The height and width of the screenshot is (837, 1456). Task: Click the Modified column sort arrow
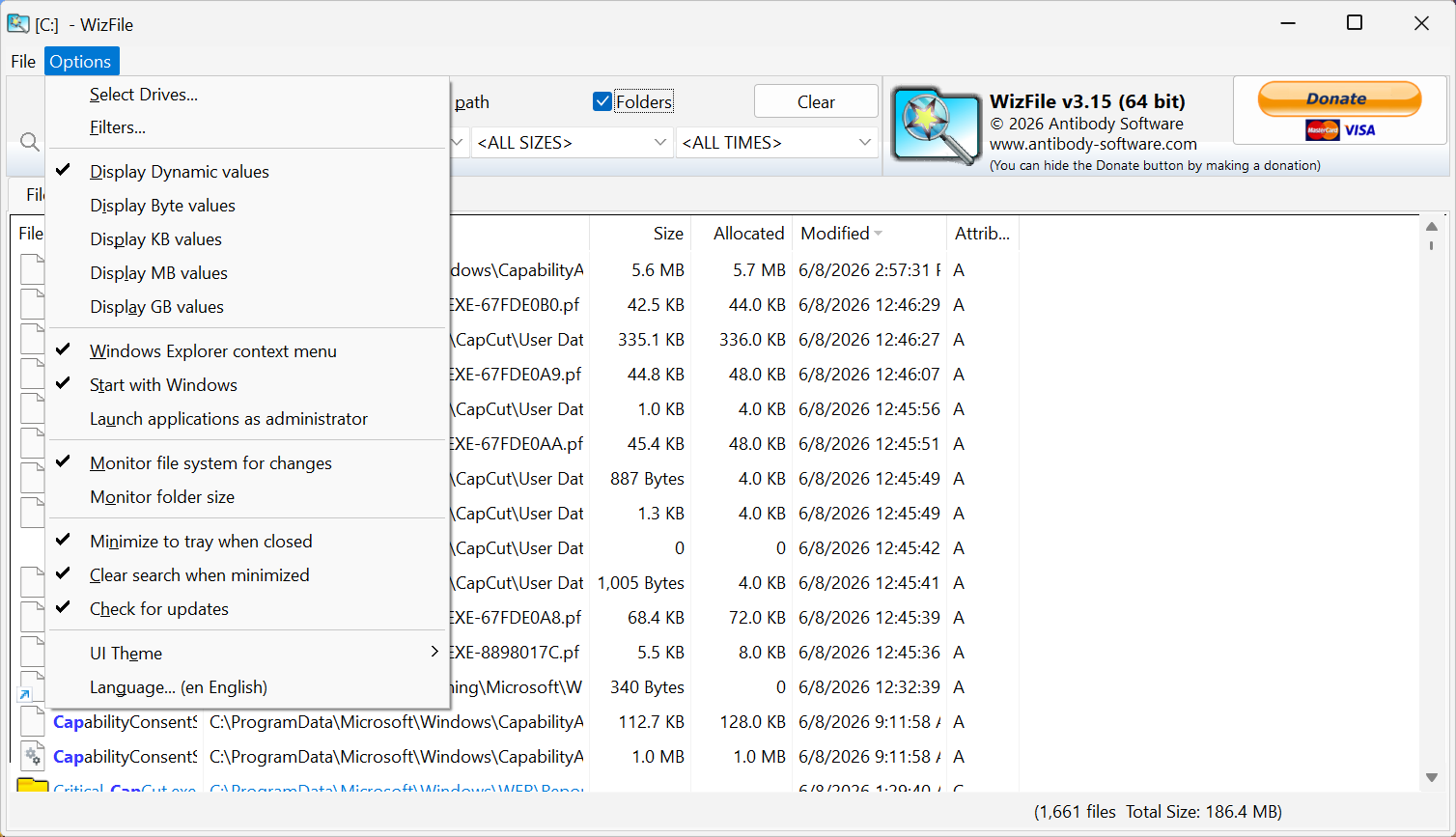click(x=879, y=234)
